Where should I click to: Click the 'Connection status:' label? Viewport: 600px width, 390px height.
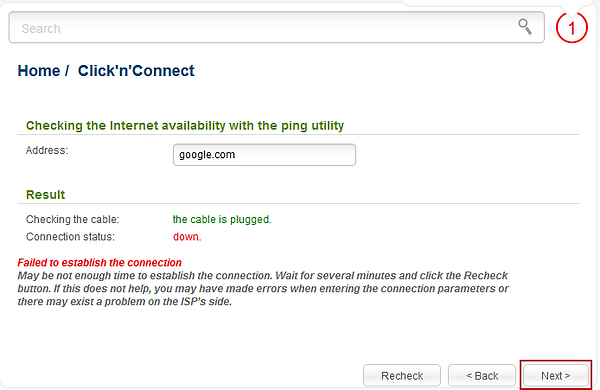[x=70, y=237]
